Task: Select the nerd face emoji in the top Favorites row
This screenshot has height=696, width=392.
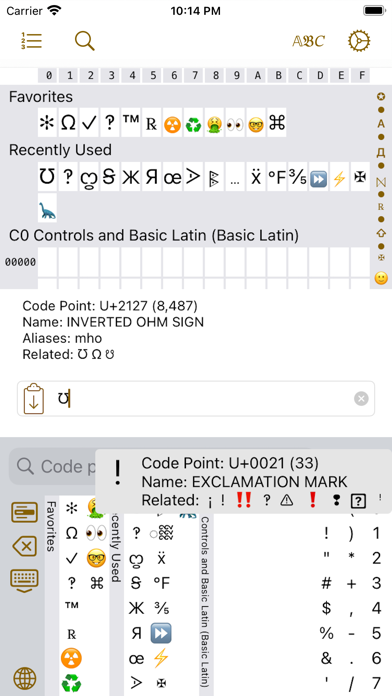Action: tap(256, 123)
